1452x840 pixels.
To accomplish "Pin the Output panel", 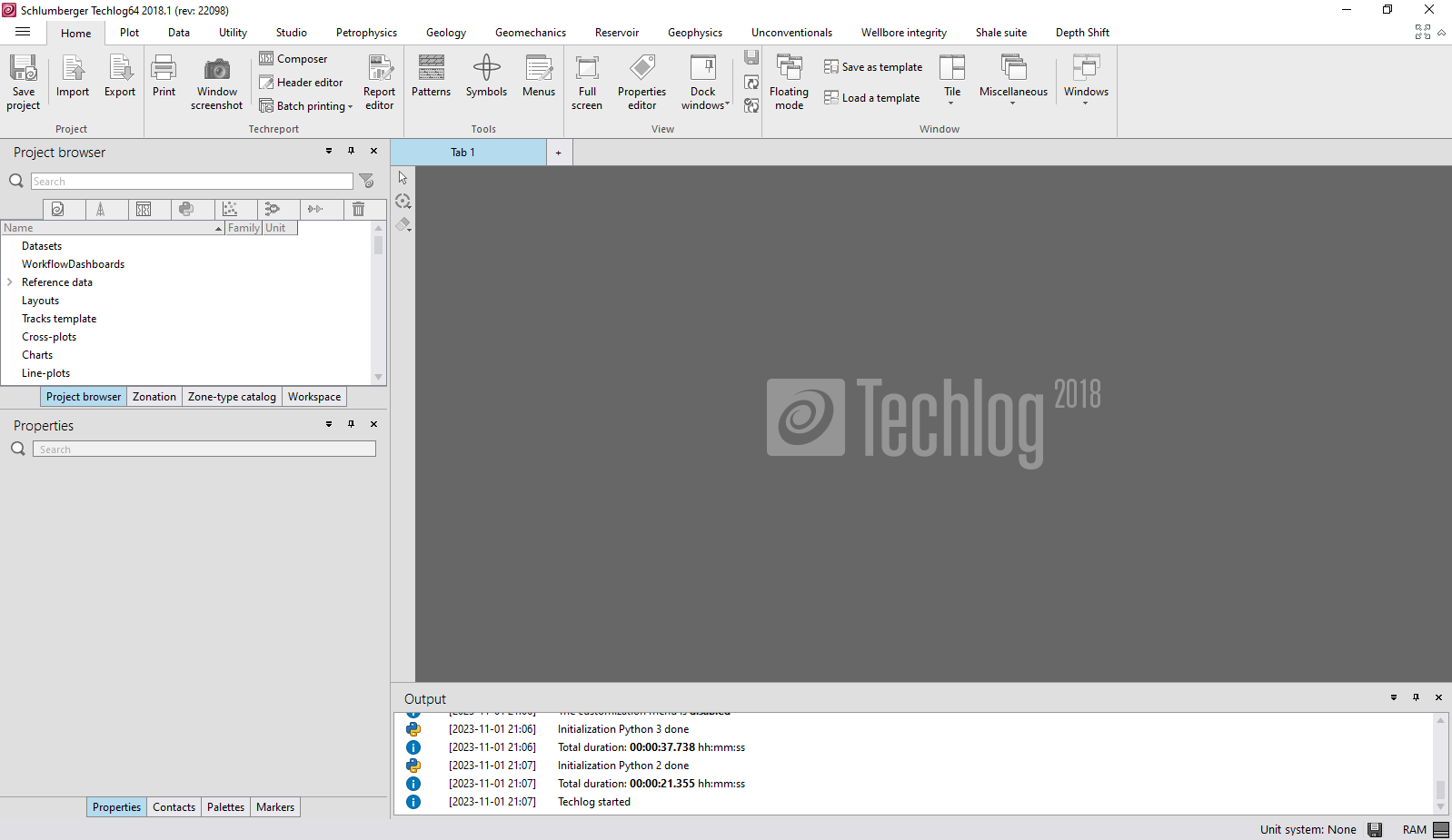I will [1416, 697].
